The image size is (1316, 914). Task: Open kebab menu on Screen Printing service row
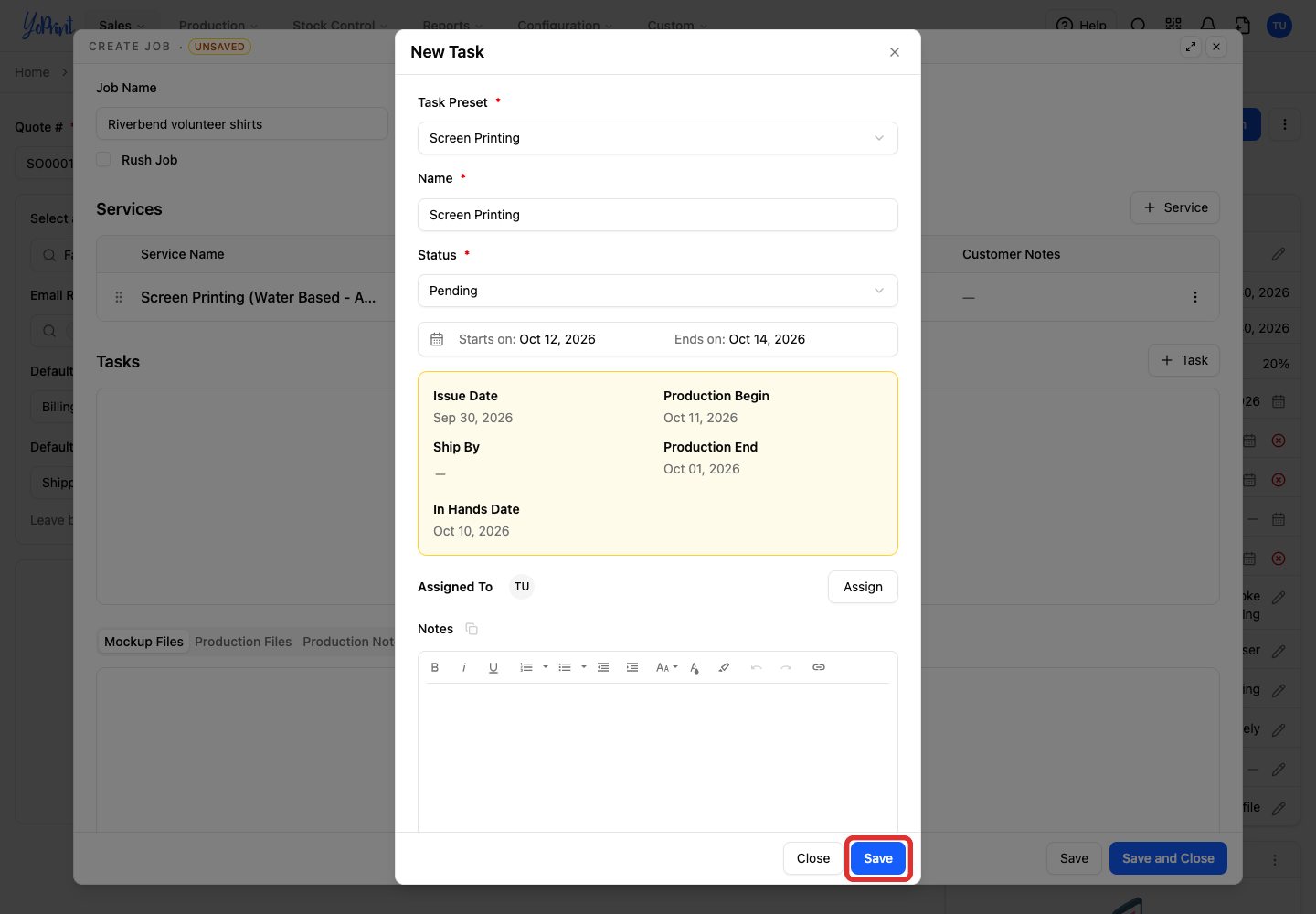point(1195,297)
